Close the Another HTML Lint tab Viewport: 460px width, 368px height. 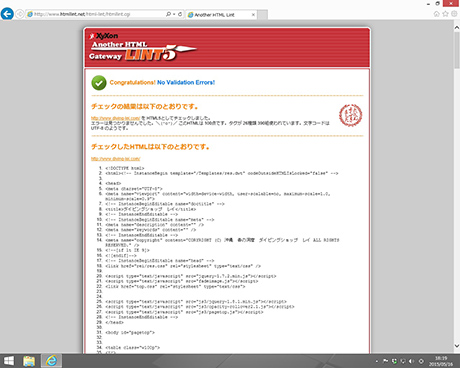(x=253, y=15)
